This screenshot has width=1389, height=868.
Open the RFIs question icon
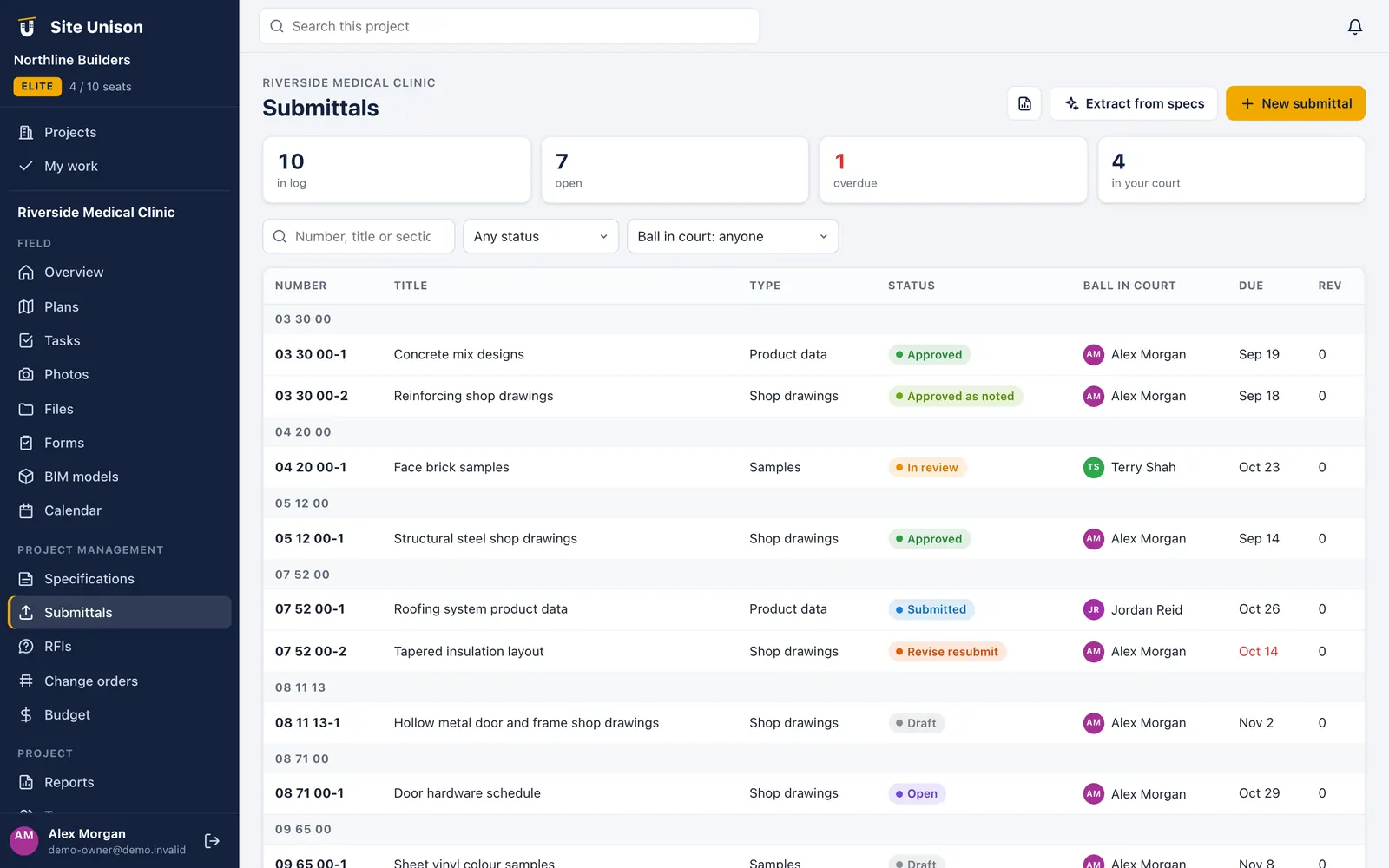tap(26, 647)
